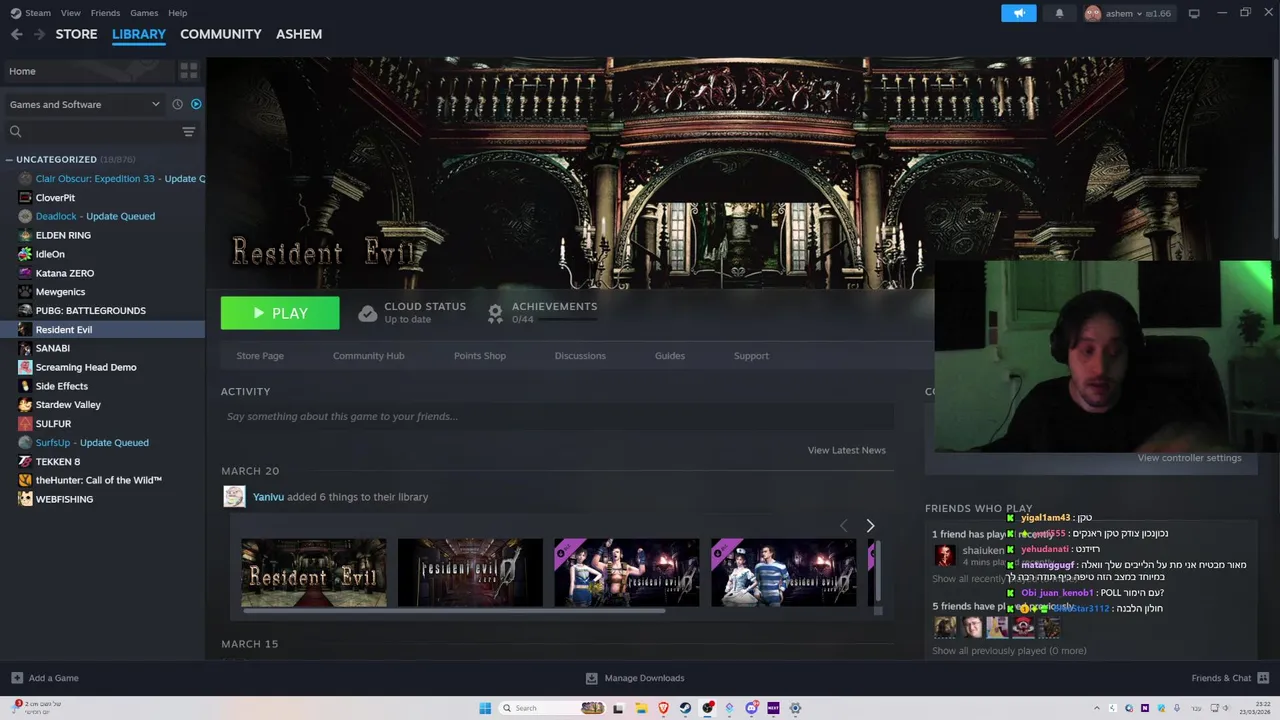Open the ASHEM profile tab
This screenshot has width=1280, height=720.
[299, 34]
